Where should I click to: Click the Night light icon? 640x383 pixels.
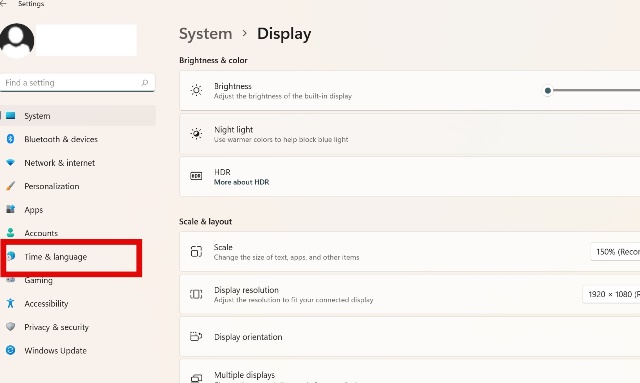196,134
